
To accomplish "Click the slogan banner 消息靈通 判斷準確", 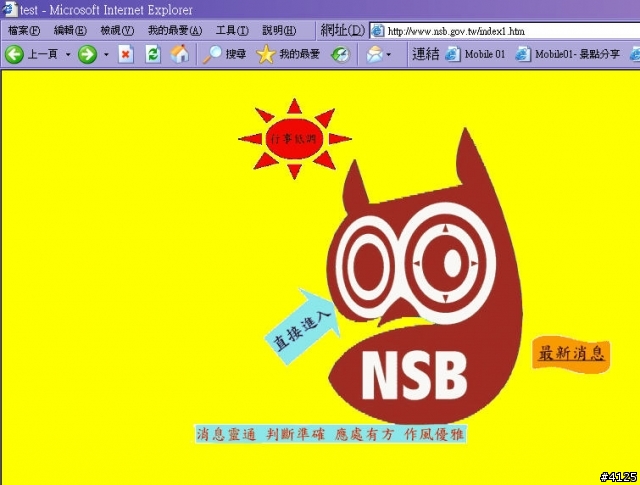I will [330, 434].
